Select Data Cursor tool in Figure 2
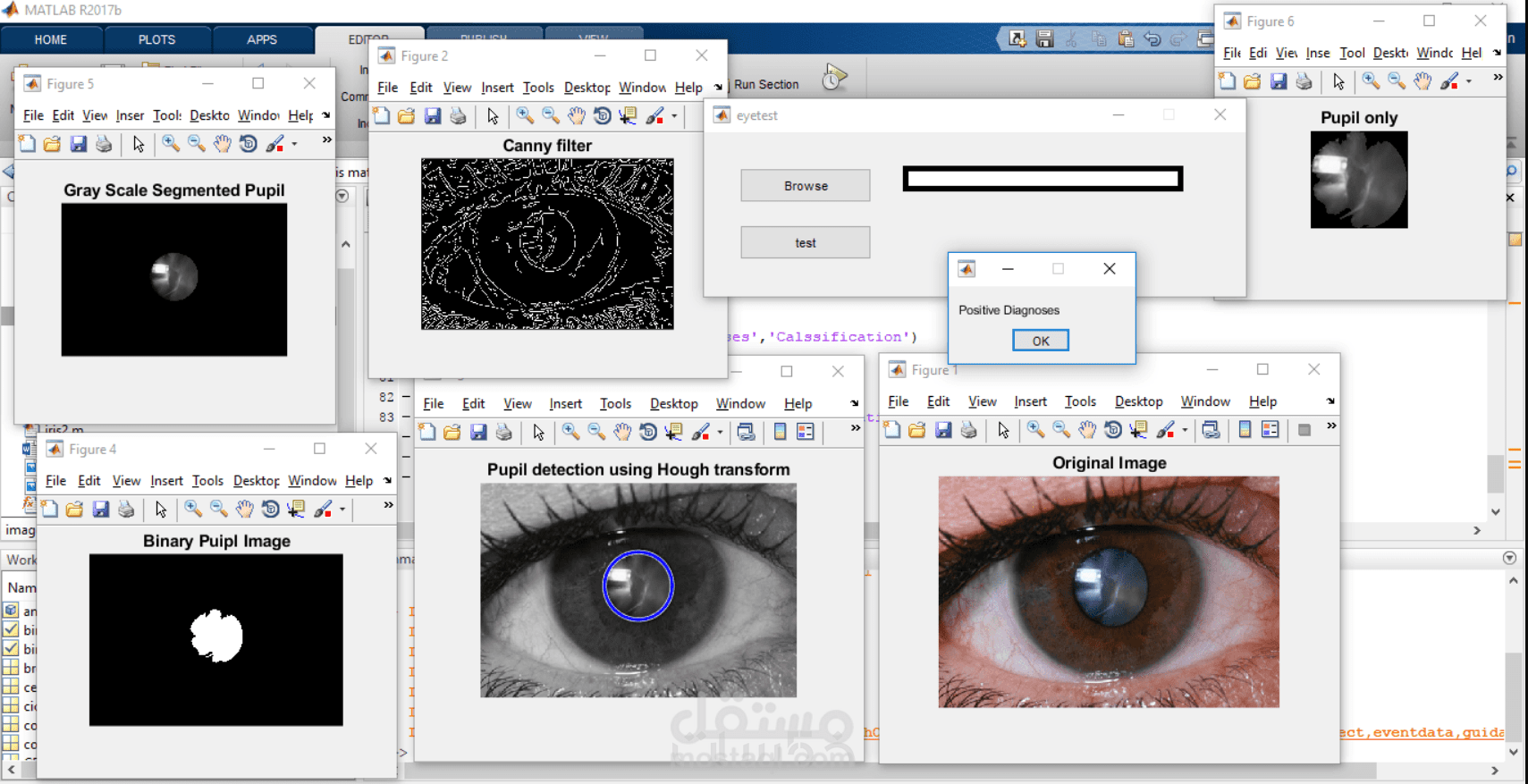1528x784 pixels. click(628, 116)
